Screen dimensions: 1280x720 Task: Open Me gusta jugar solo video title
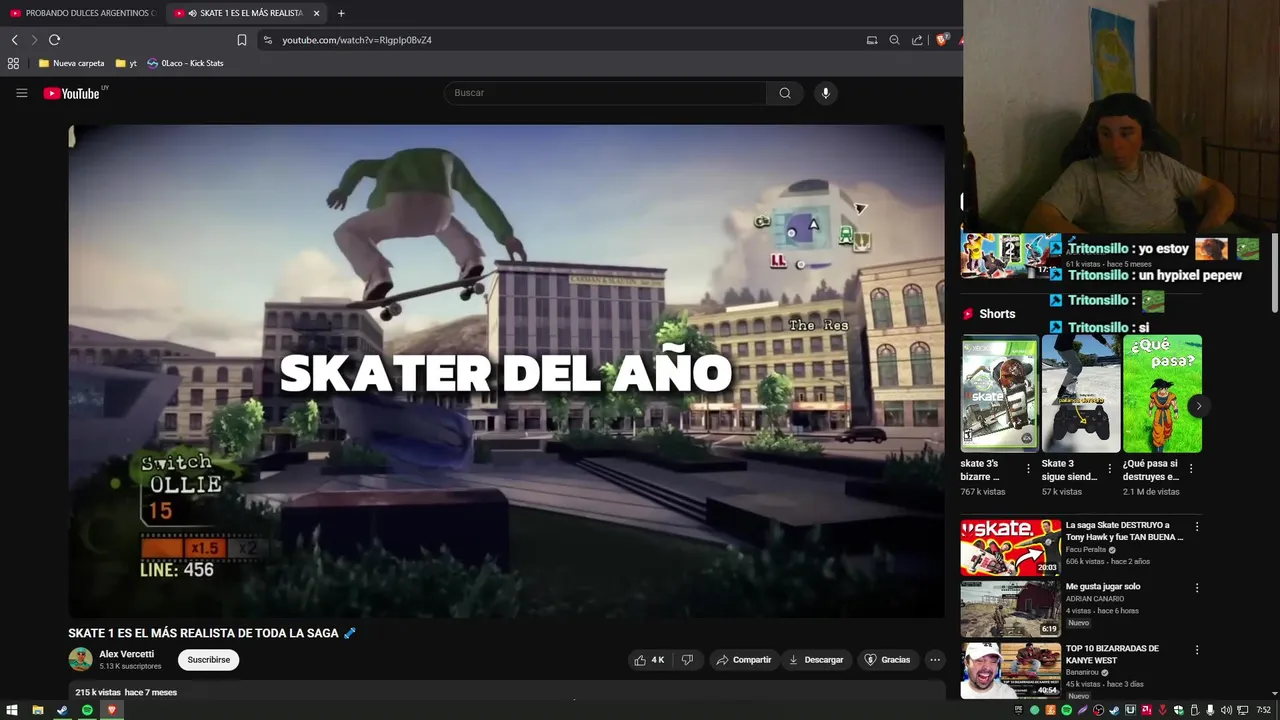[x=1103, y=587]
